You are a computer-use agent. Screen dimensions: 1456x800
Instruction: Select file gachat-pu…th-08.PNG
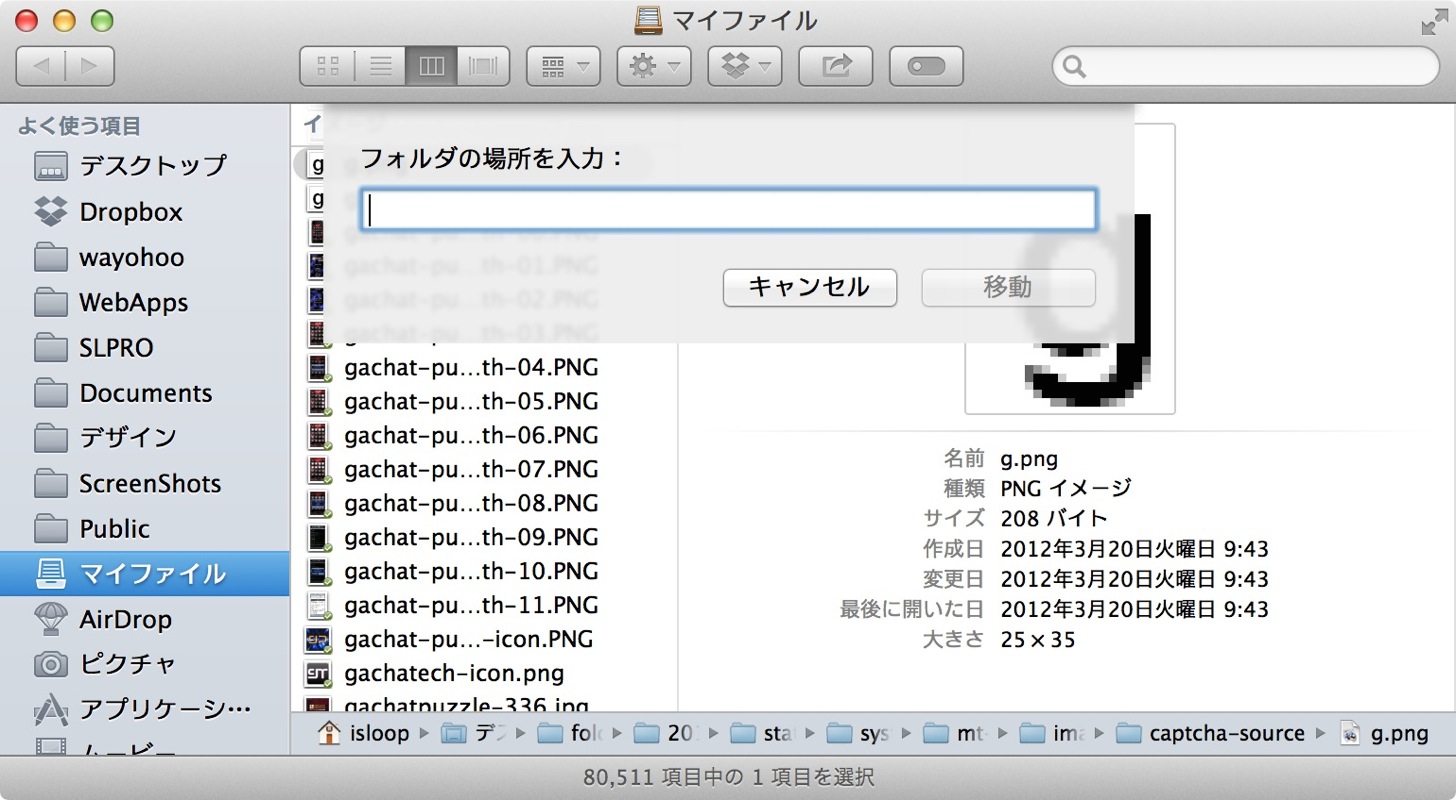click(x=470, y=503)
